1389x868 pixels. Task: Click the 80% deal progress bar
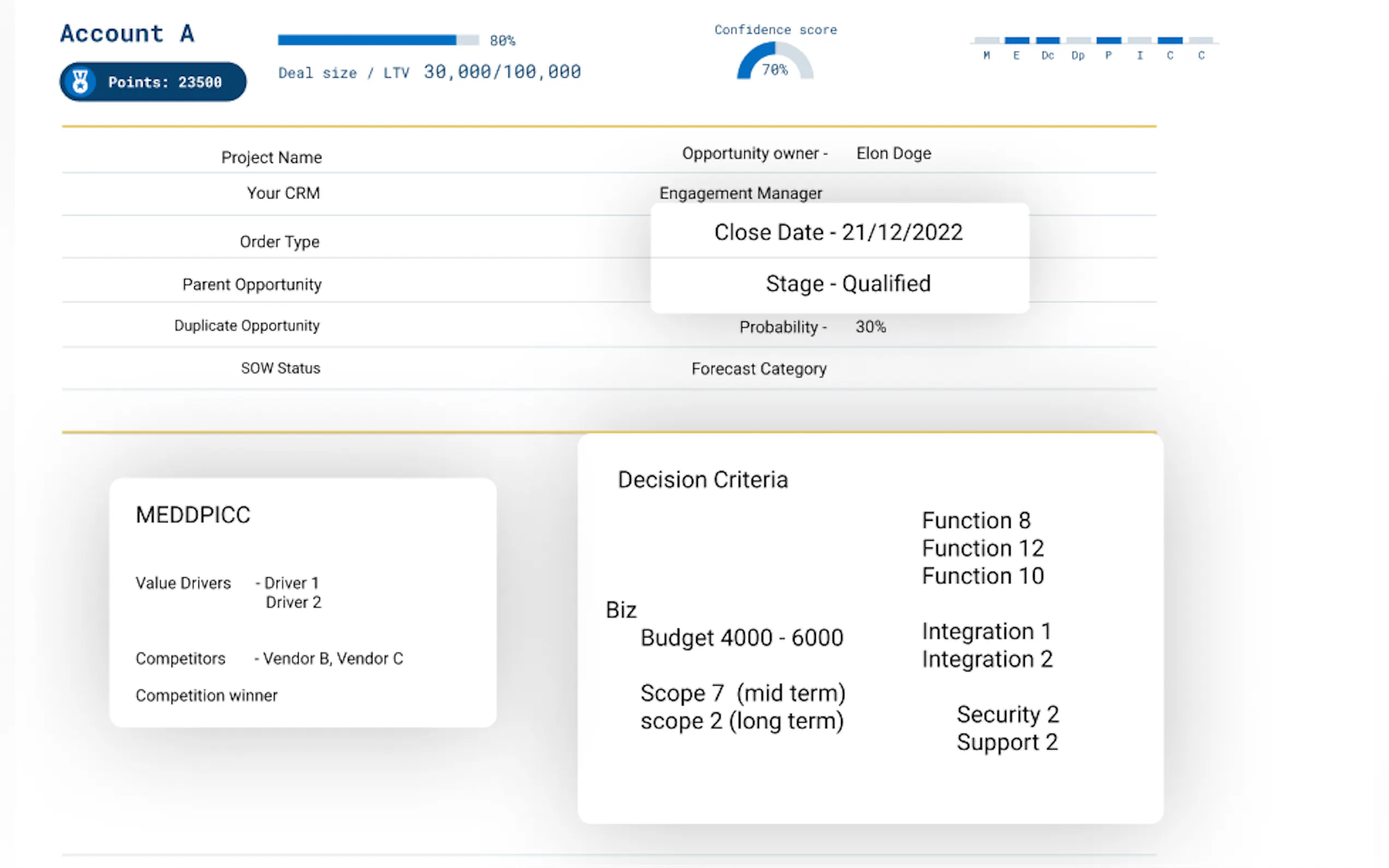[378, 40]
